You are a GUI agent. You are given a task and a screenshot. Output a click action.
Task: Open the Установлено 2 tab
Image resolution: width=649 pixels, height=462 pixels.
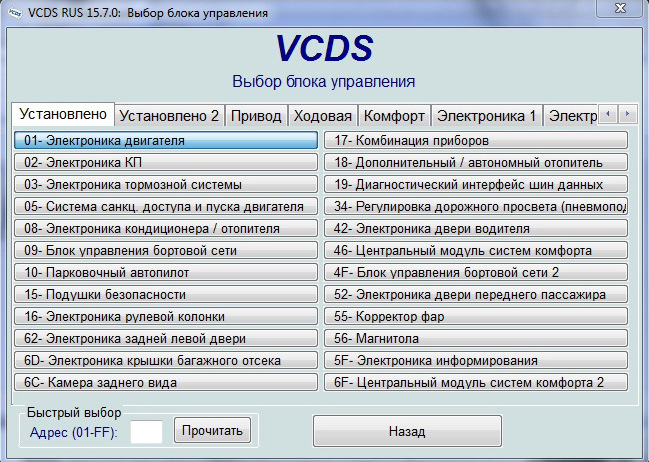click(169, 116)
